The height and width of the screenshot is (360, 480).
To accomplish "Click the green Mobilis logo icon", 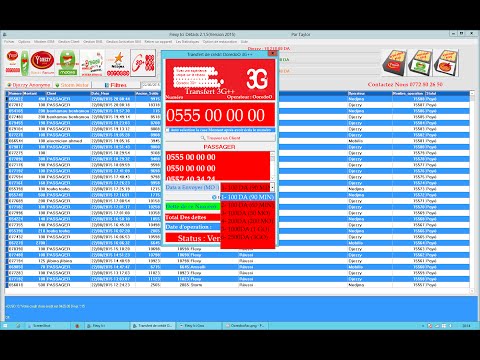I will 68,63.
